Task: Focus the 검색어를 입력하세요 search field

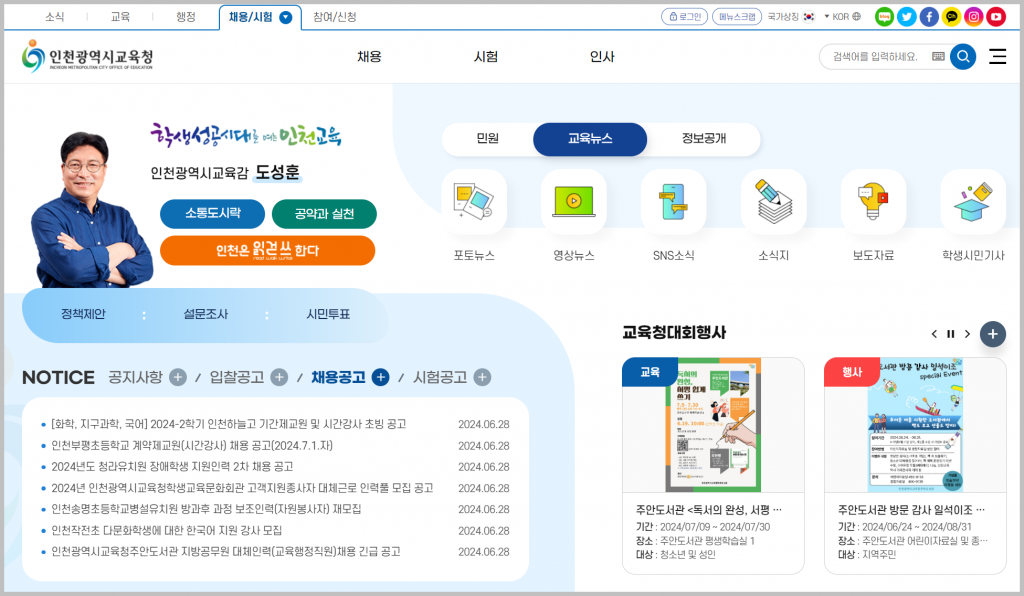Action: [x=875, y=57]
